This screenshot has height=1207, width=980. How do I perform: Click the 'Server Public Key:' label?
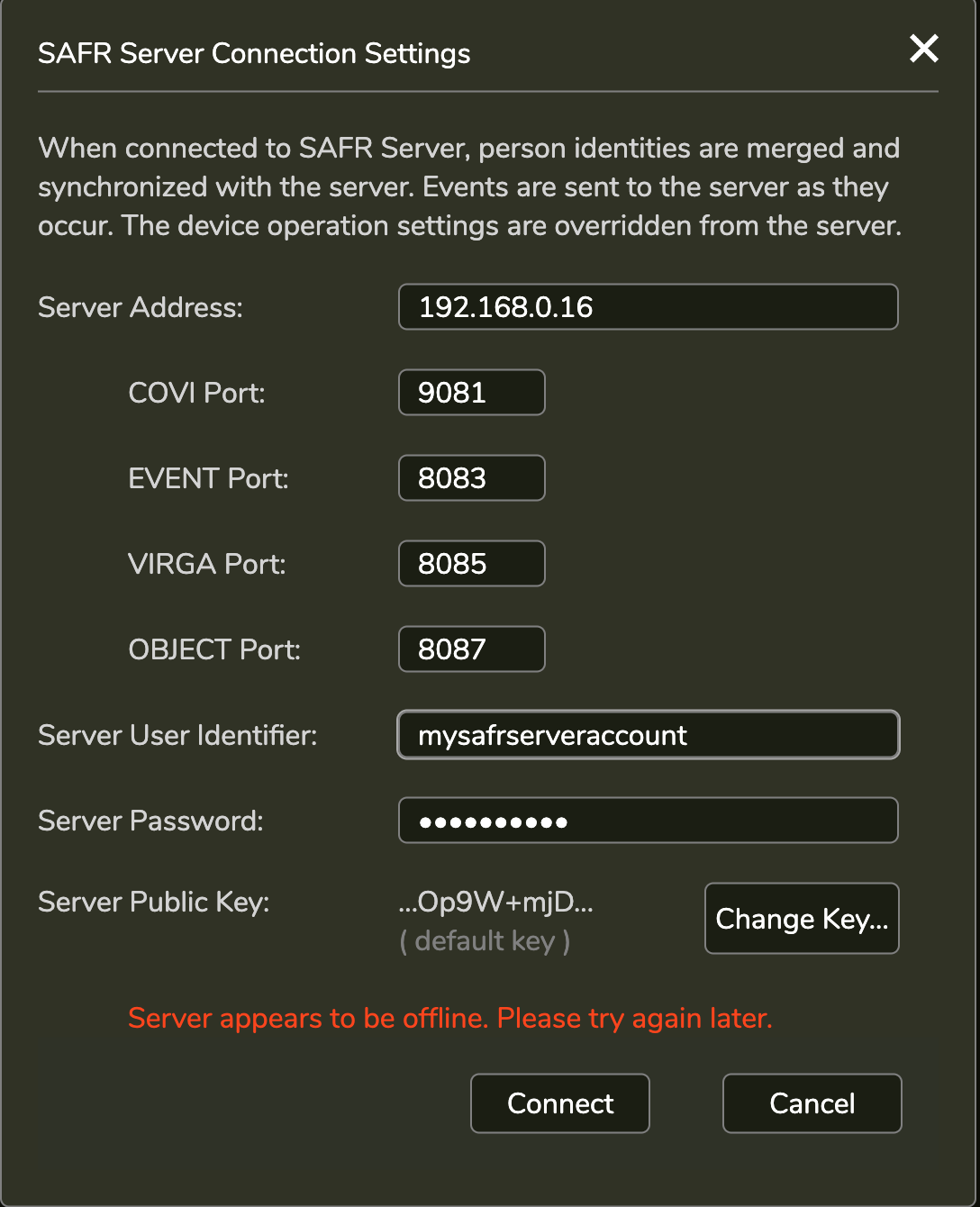point(154,902)
